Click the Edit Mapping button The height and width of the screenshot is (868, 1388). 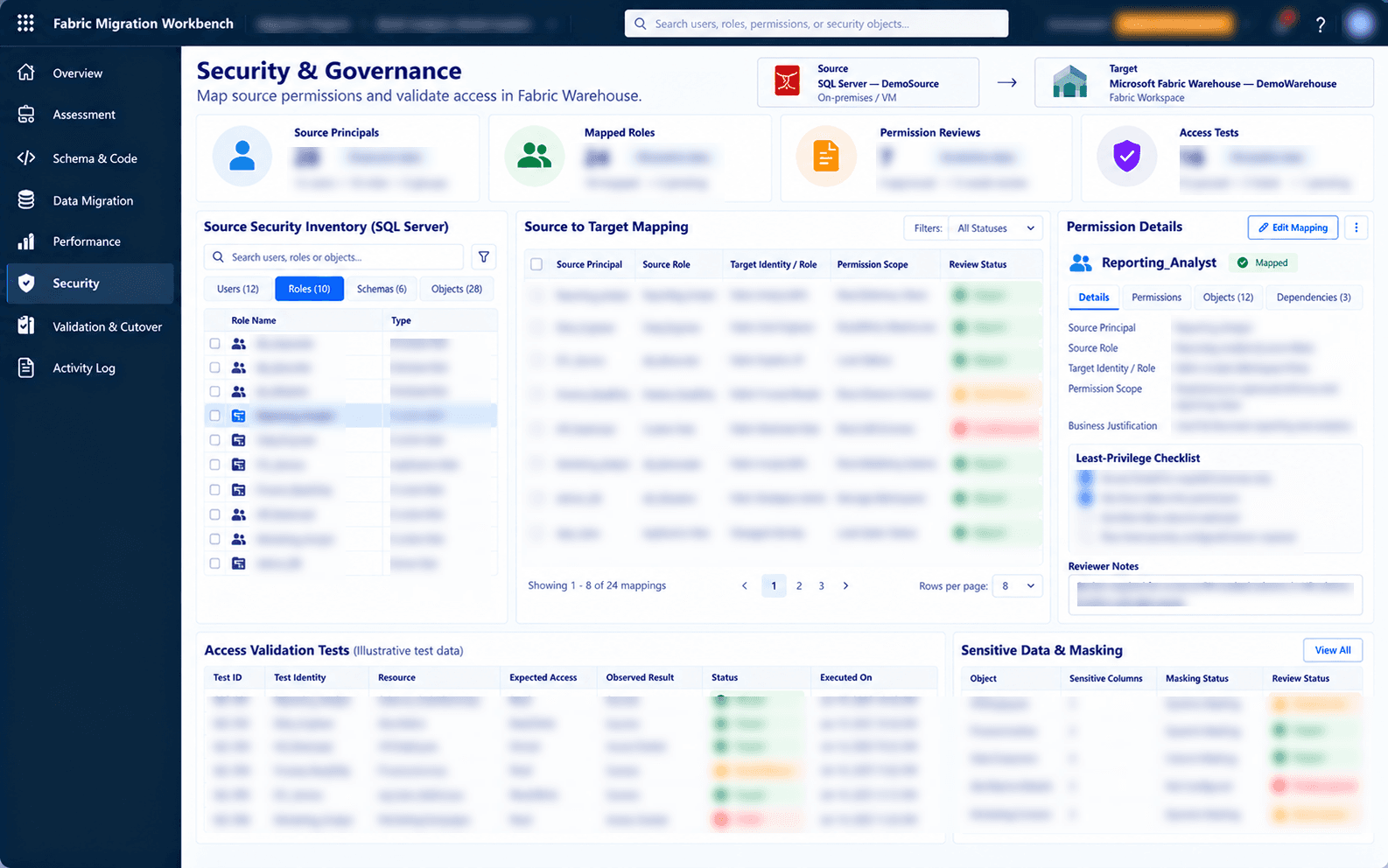coord(1293,227)
